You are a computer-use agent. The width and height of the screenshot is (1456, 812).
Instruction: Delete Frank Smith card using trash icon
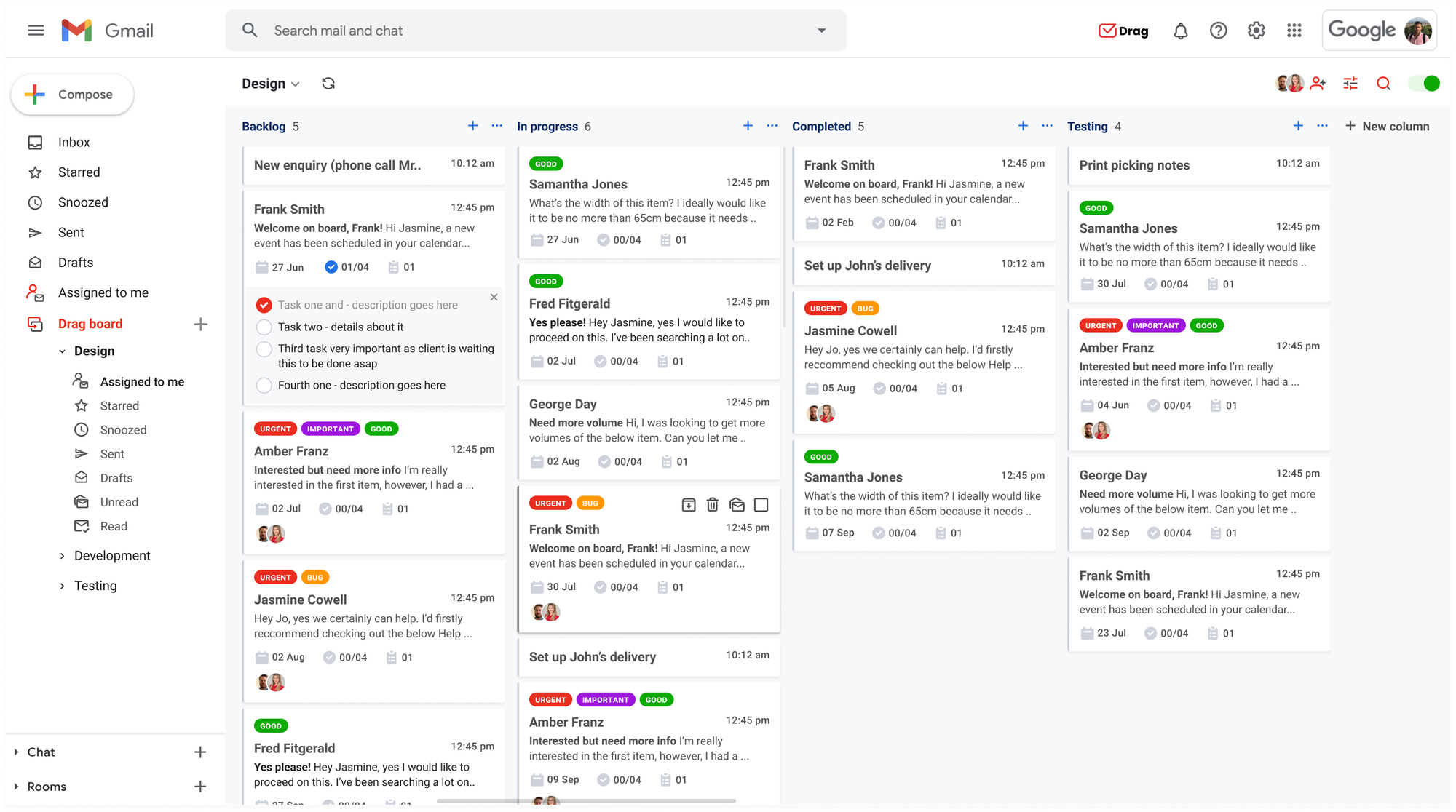[713, 504]
